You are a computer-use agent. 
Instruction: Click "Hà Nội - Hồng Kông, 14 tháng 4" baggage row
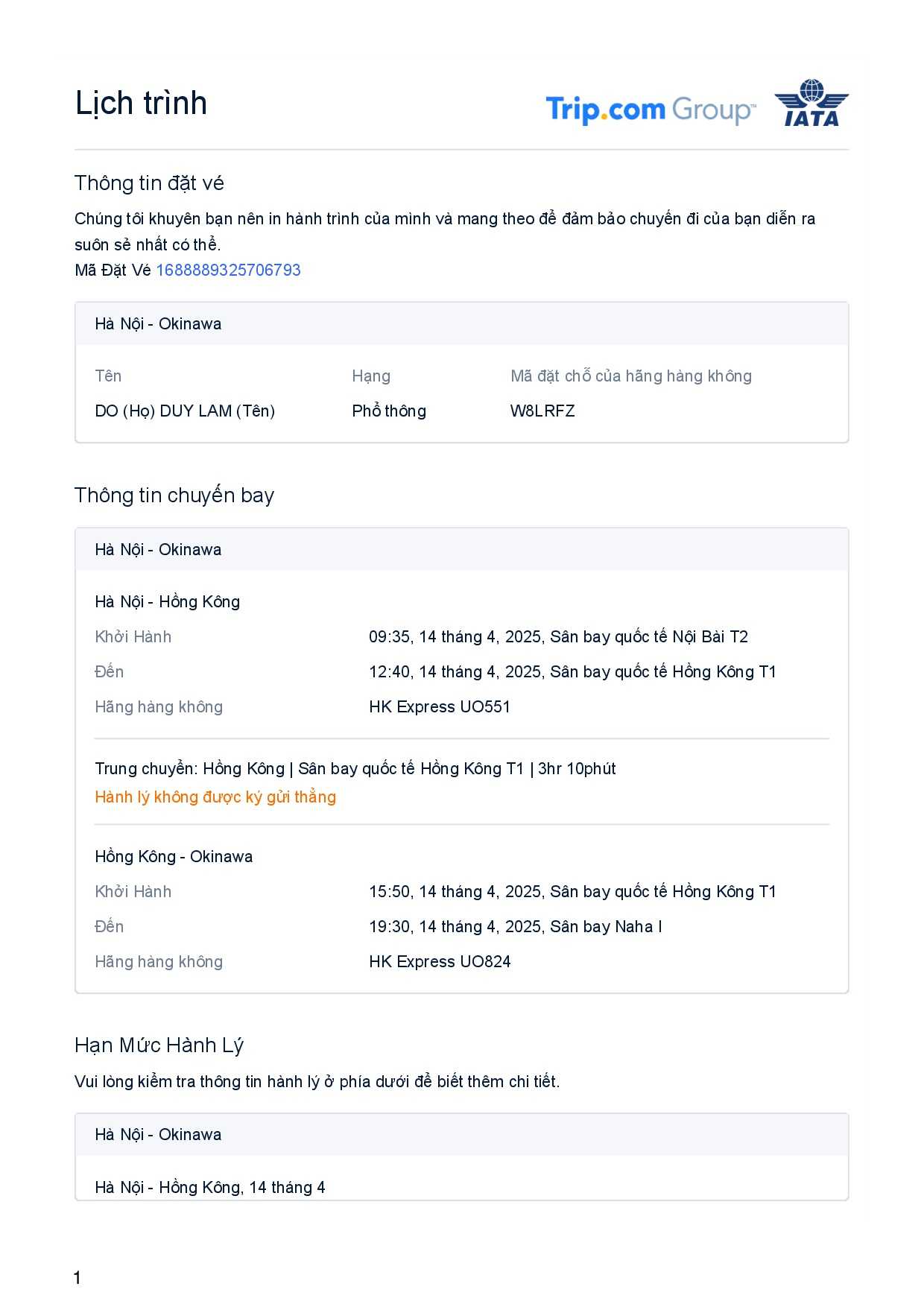tap(210, 1188)
